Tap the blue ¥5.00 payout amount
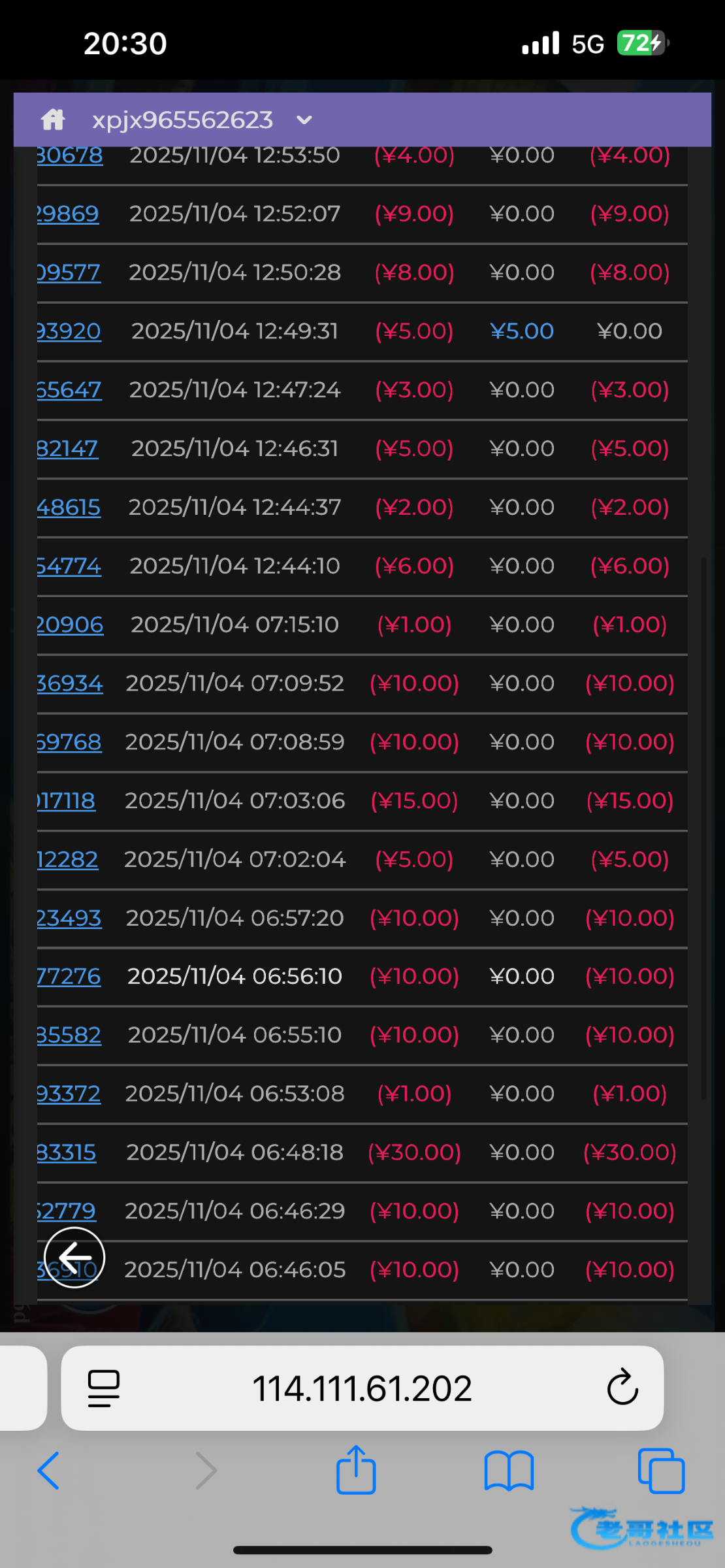The width and height of the screenshot is (725, 1568). tap(522, 331)
